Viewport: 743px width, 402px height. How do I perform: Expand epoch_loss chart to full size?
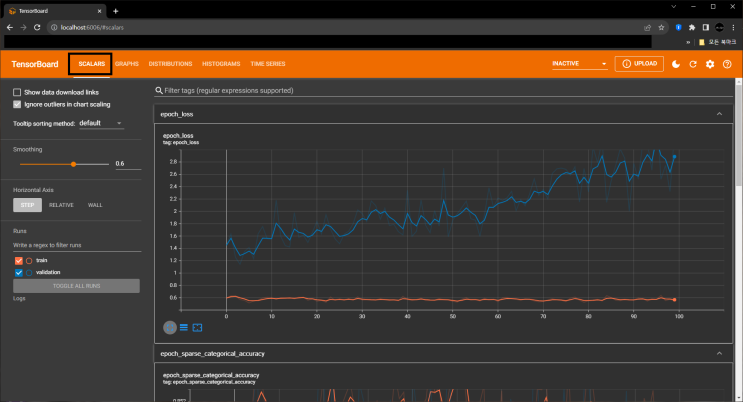[x=170, y=328]
